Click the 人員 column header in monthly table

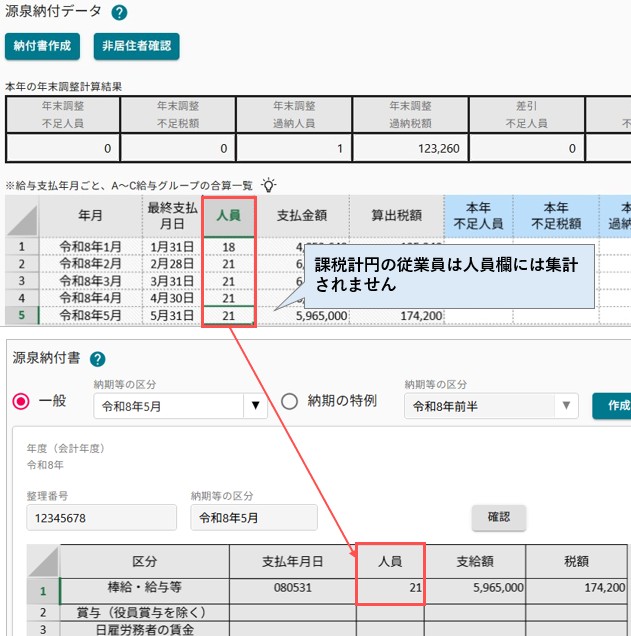(229, 216)
